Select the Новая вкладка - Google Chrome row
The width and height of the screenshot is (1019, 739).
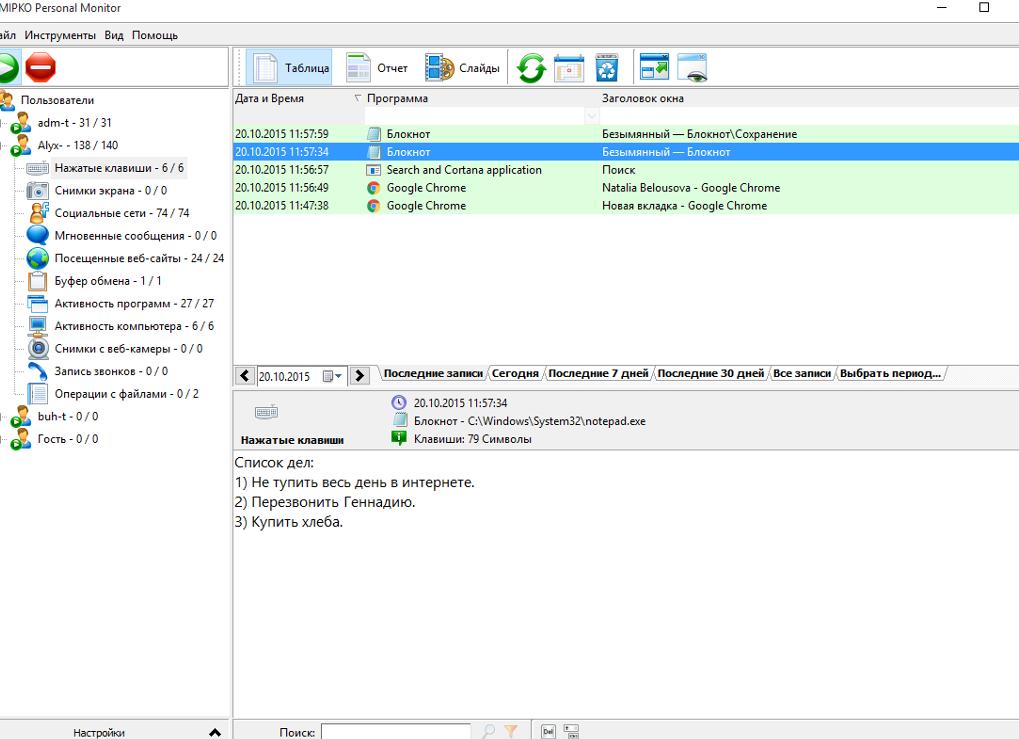(626, 205)
